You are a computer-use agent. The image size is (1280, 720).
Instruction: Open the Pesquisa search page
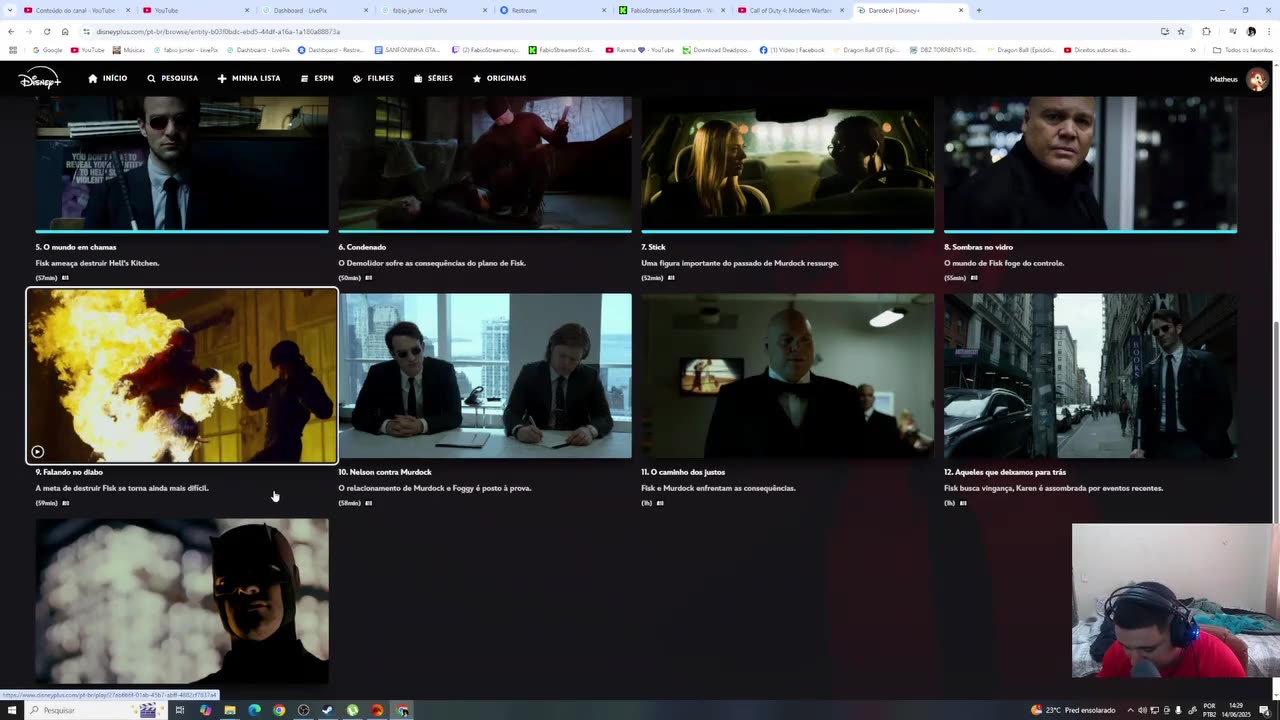pyautogui.click(x=173, y=78)
